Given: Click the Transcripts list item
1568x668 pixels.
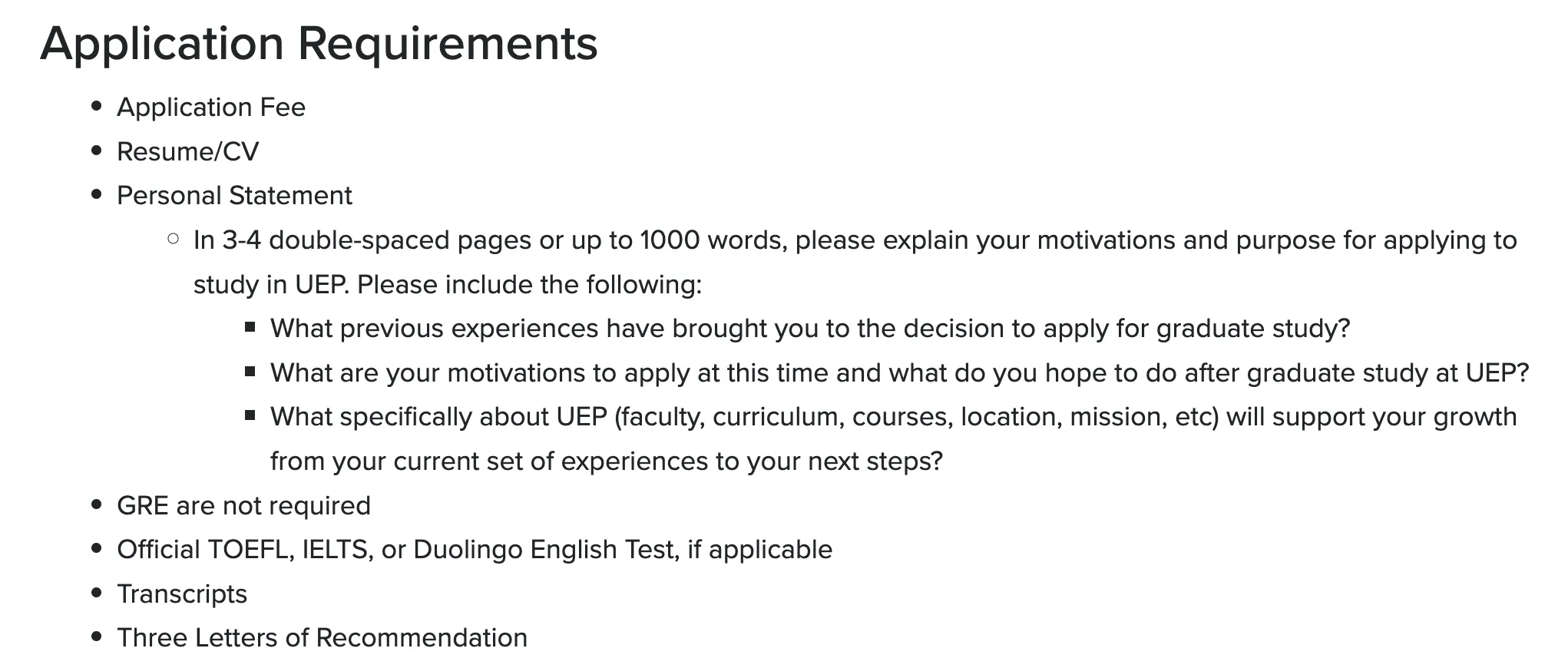Looking at the screenshot, I should click(x=182, y=594).
